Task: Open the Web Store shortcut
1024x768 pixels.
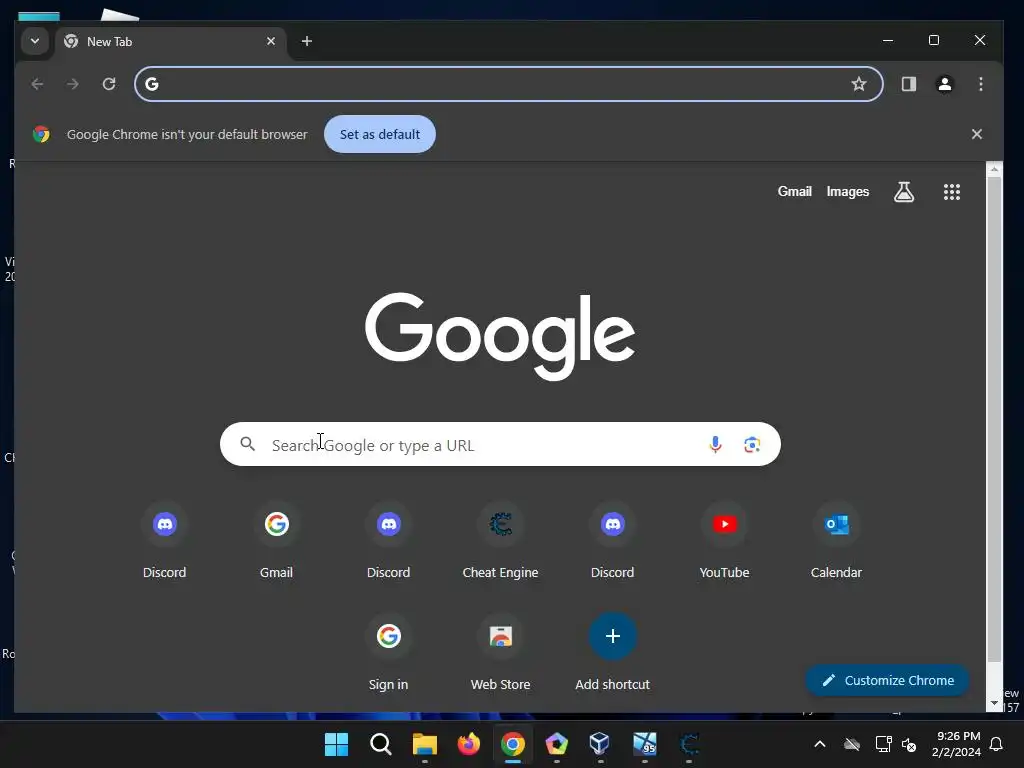Action: [x=500, y=653]
